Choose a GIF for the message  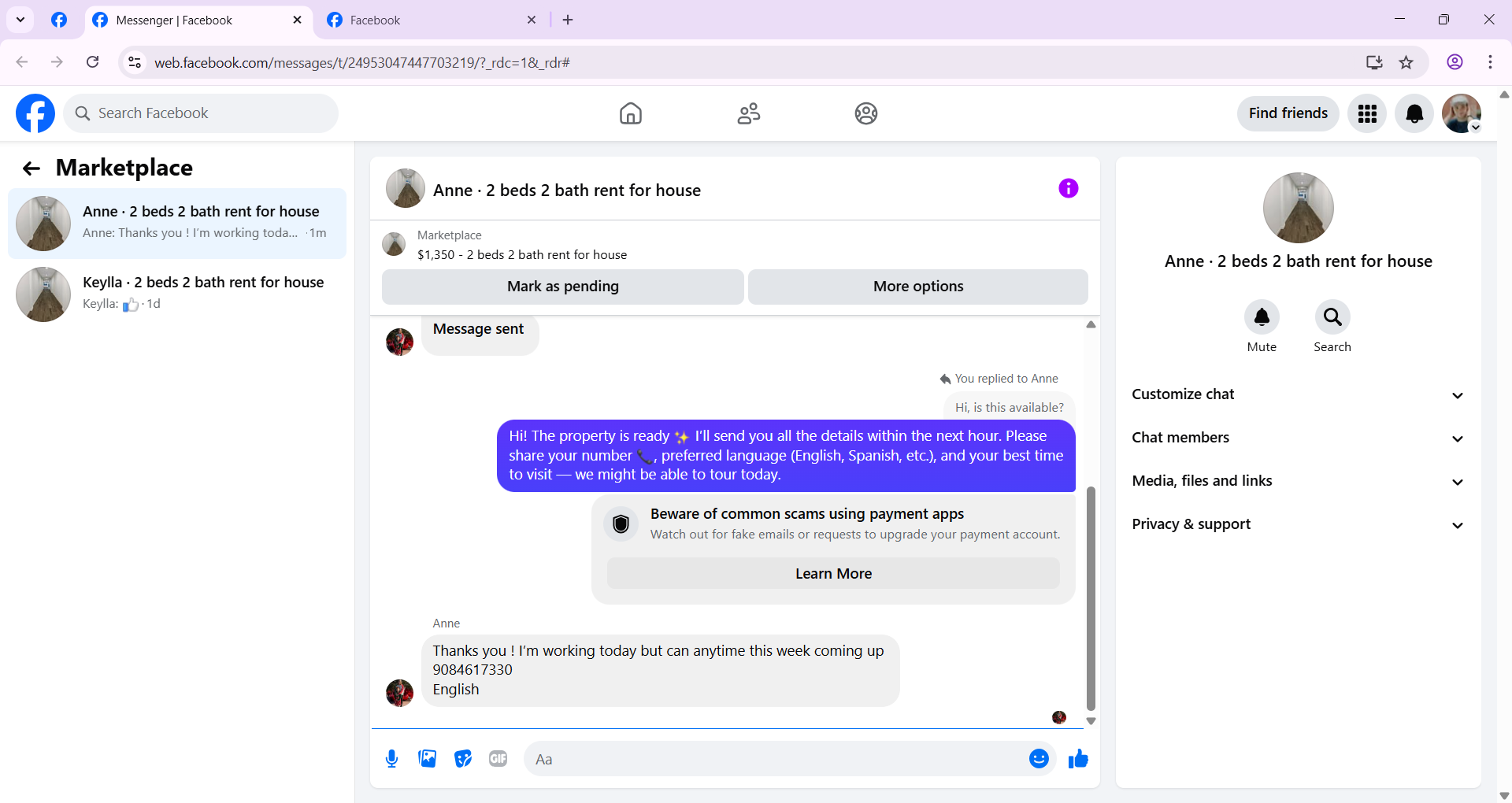click(x=498, y=759)
